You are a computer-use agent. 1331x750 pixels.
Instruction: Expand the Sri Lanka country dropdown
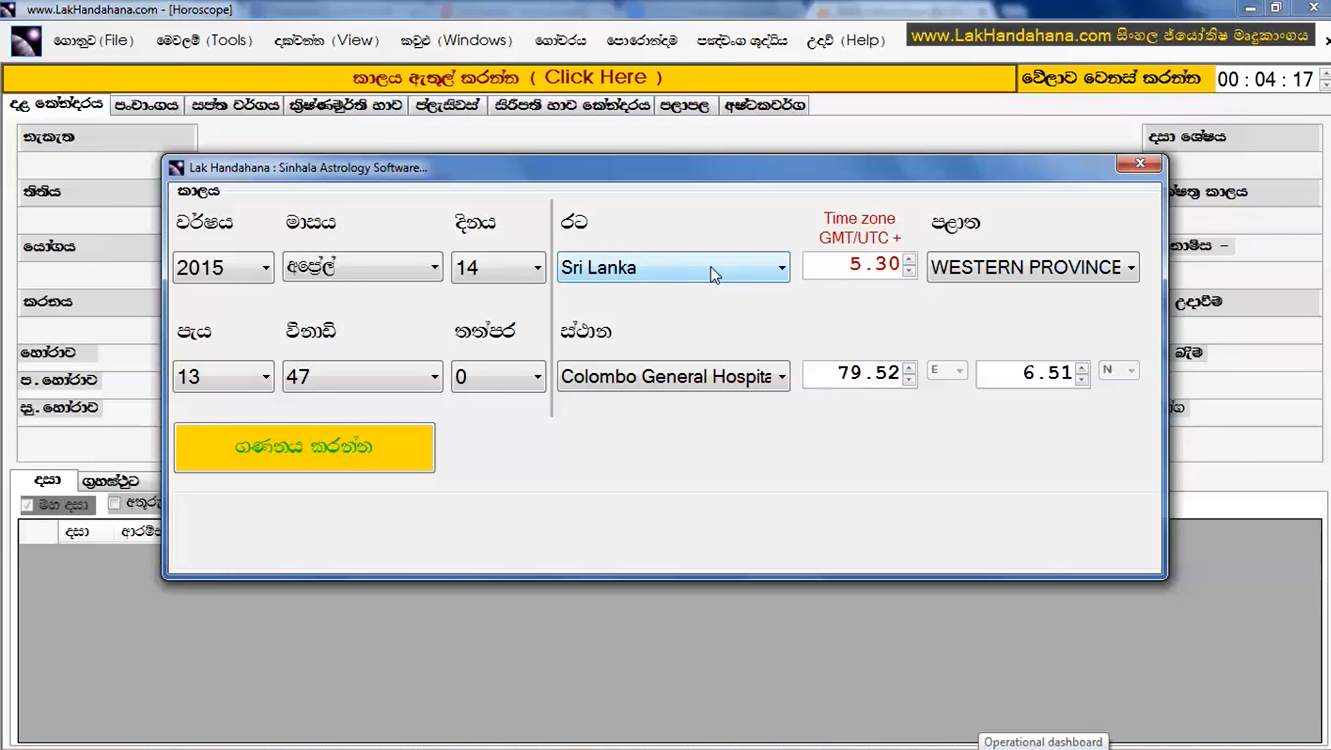click(781, 268)
